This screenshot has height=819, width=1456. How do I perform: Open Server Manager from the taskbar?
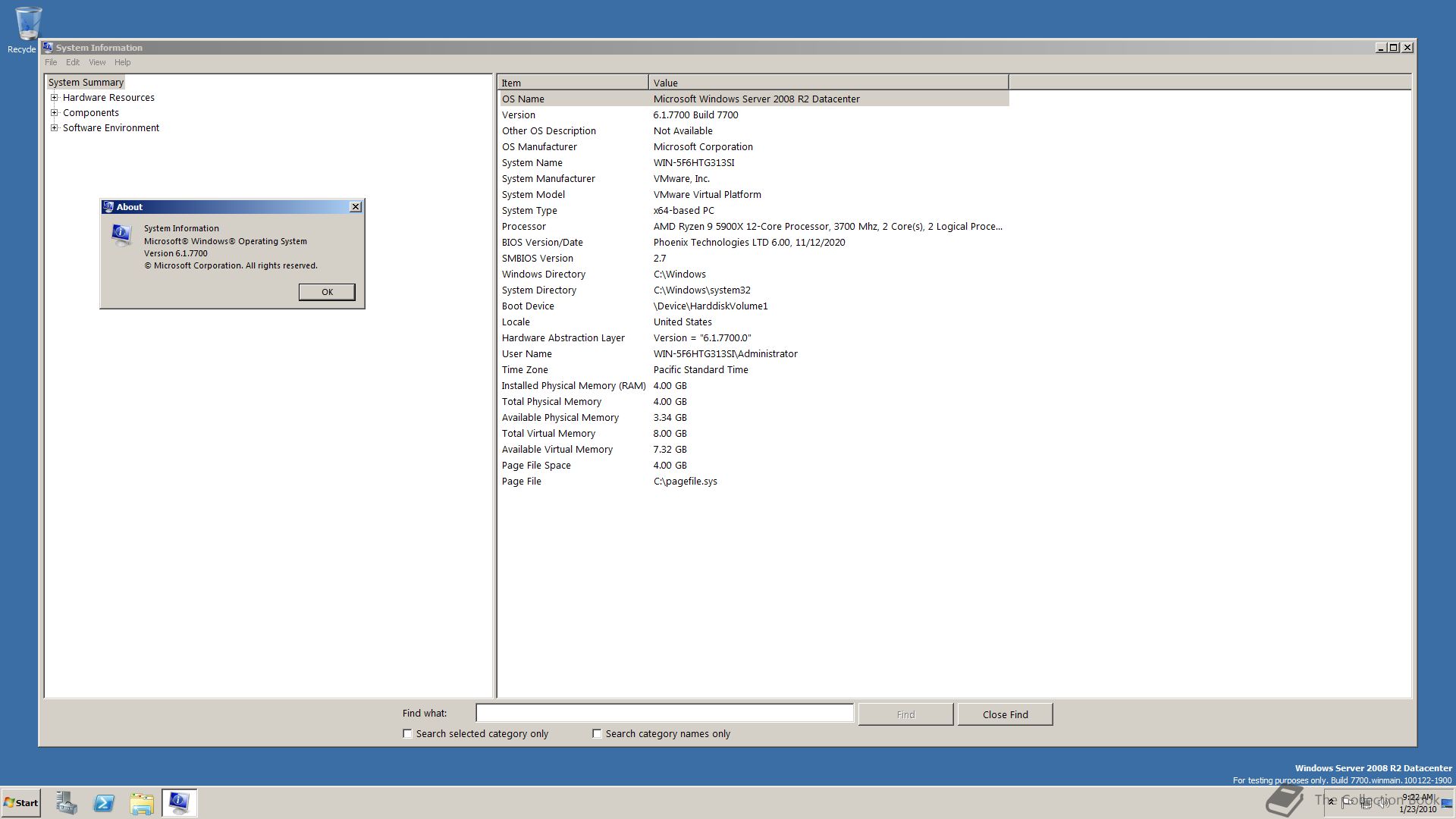click(66, 802)
